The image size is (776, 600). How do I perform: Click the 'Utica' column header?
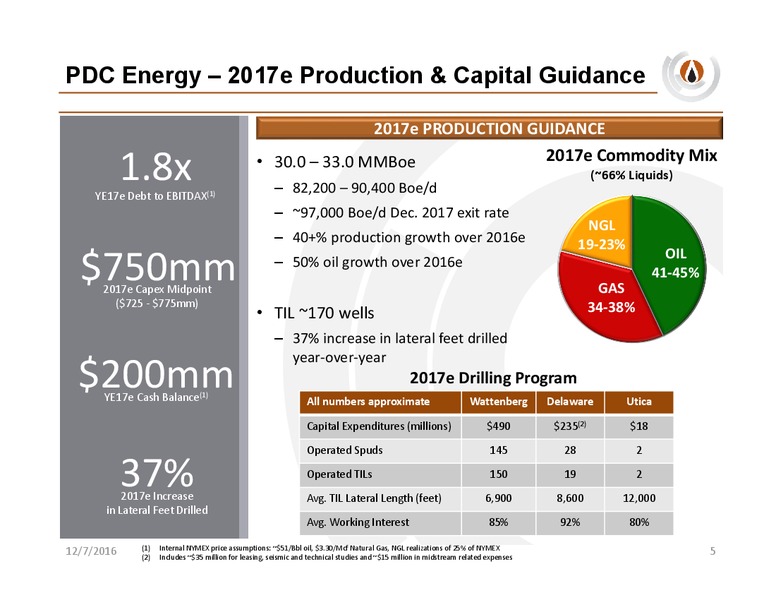tap(639, 401)
